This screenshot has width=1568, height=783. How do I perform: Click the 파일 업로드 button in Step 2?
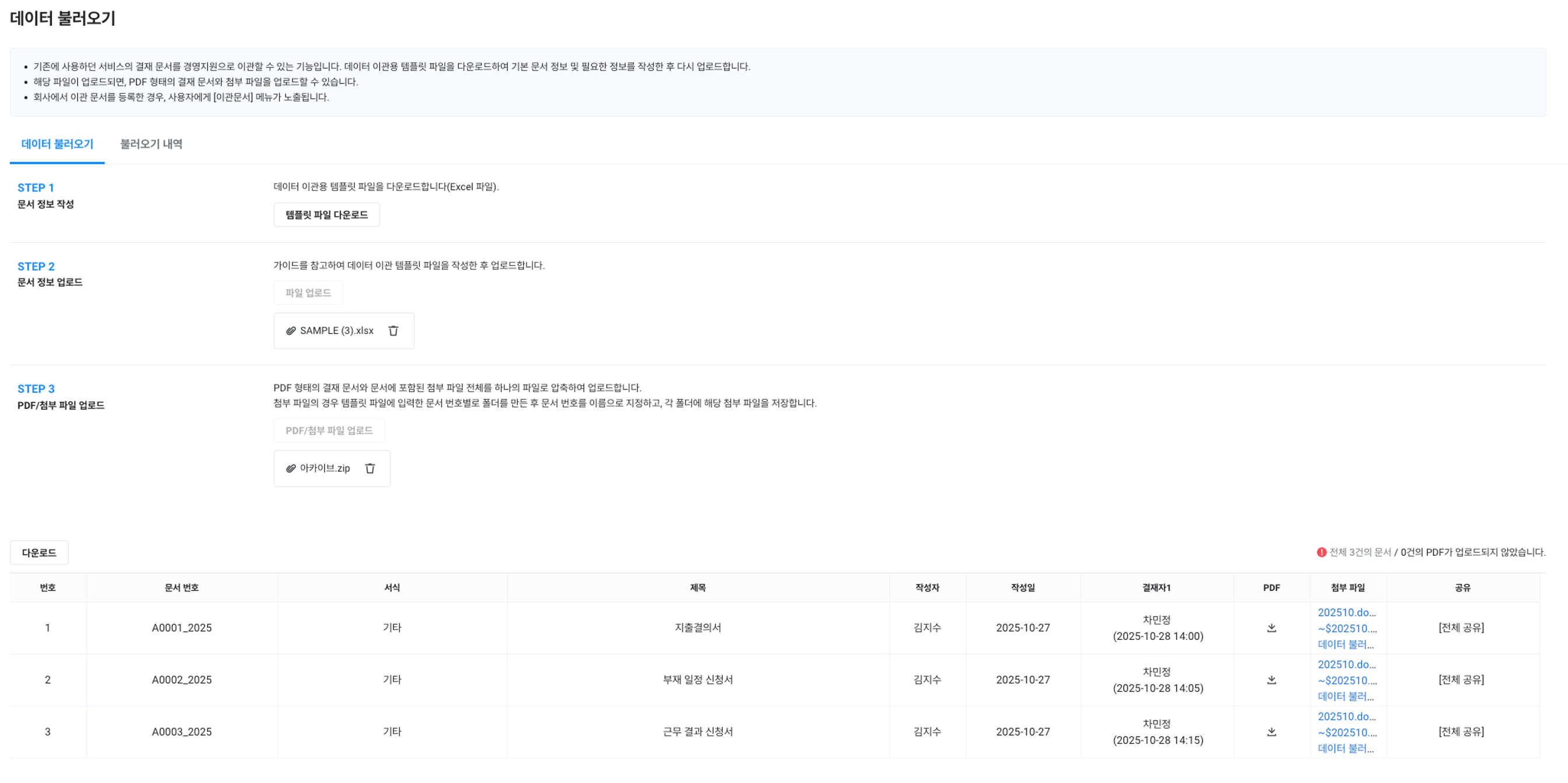pos(308,293)
